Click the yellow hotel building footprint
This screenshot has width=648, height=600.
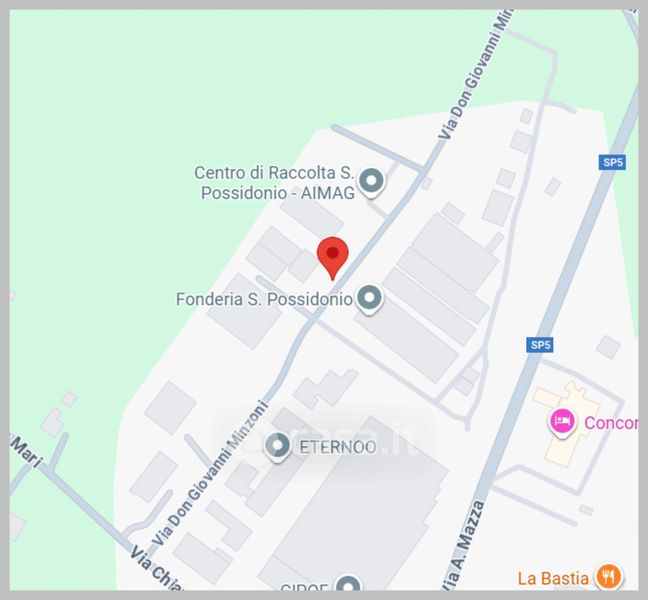coord(568,424)
